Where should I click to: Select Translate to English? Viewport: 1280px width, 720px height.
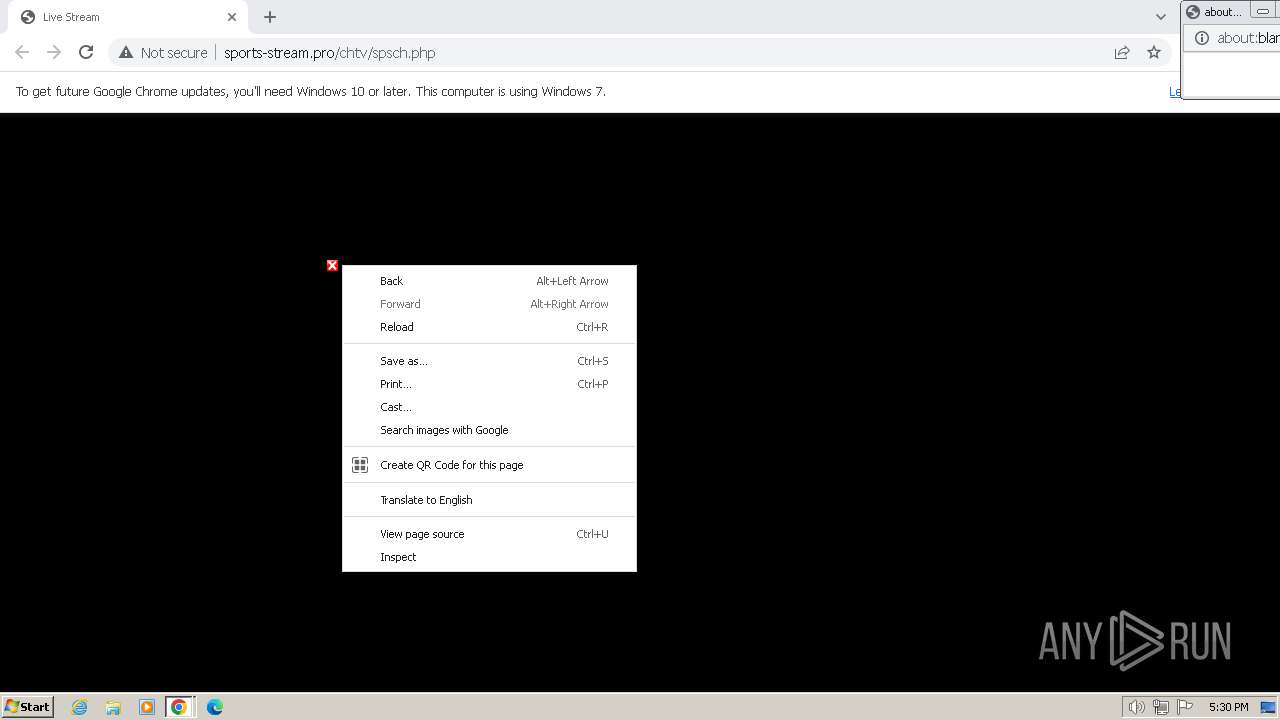[489, 500]
